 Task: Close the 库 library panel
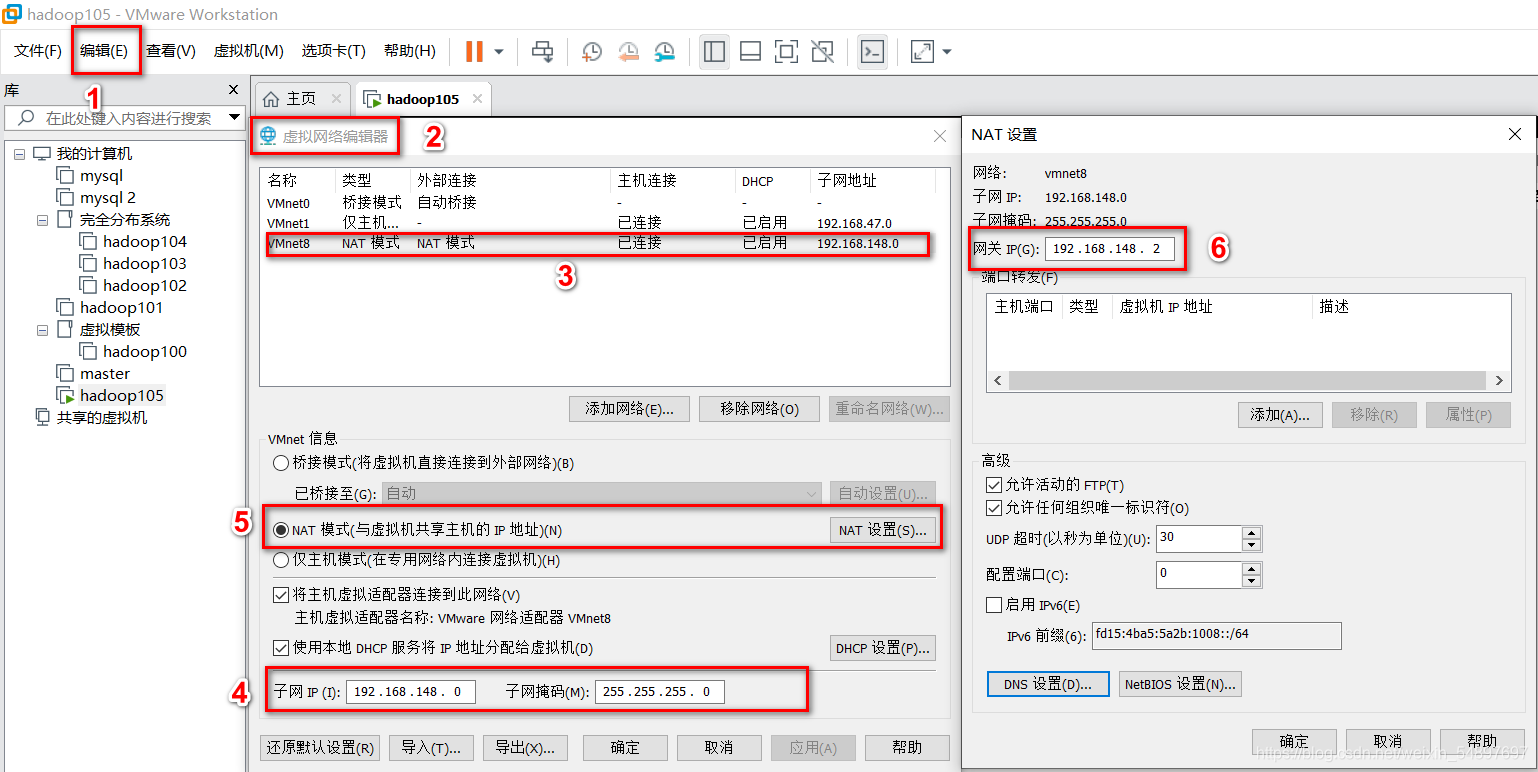tap(234, 89)
